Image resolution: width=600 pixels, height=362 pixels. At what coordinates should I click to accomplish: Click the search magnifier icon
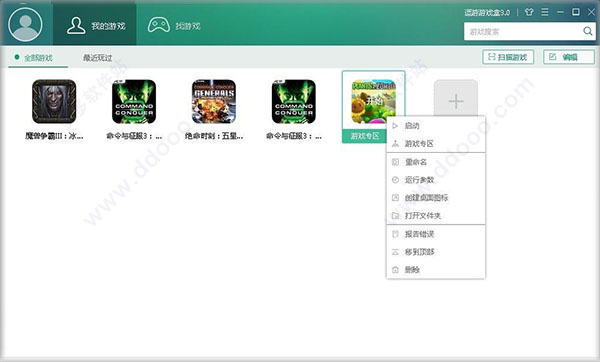[x=588, y=31]
